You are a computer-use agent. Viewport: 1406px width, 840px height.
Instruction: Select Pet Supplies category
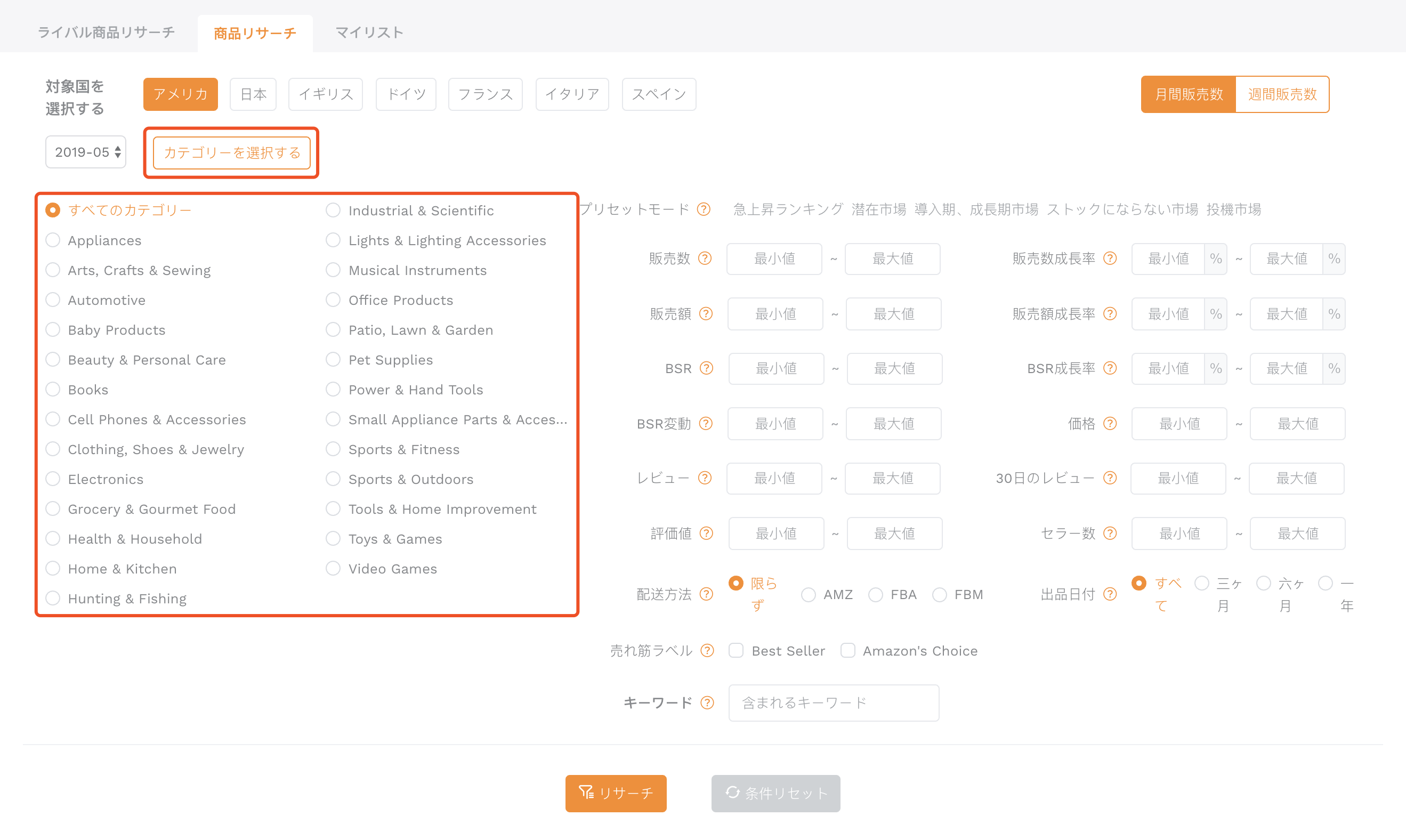[334, 359]
